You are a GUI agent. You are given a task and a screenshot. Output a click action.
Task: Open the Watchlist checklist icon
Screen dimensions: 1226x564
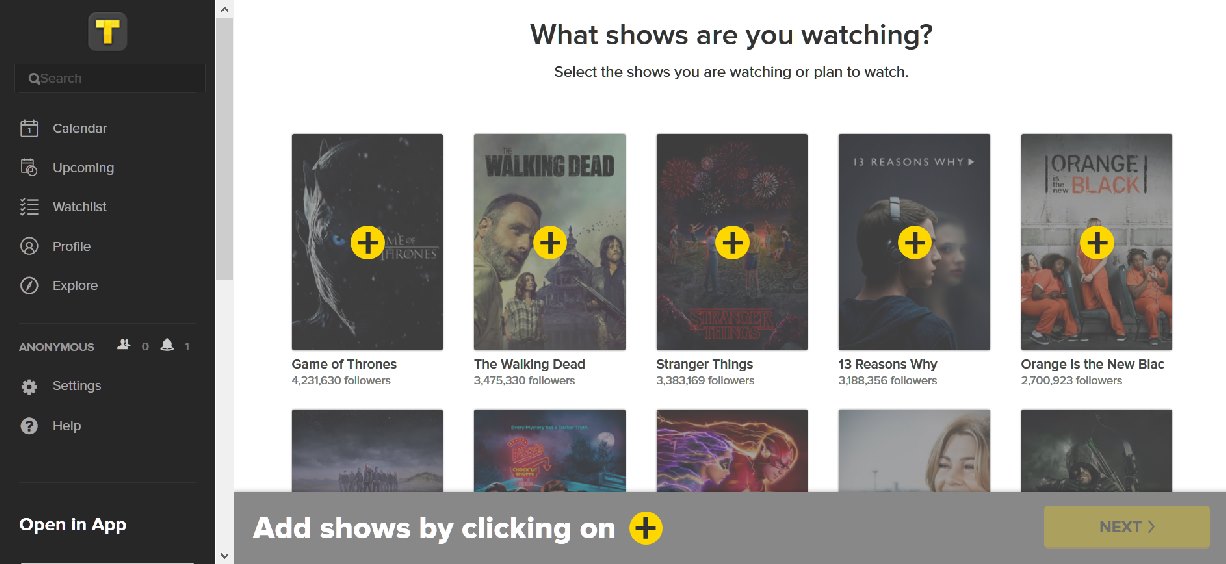pyautogui.click(x=30, y=207)
